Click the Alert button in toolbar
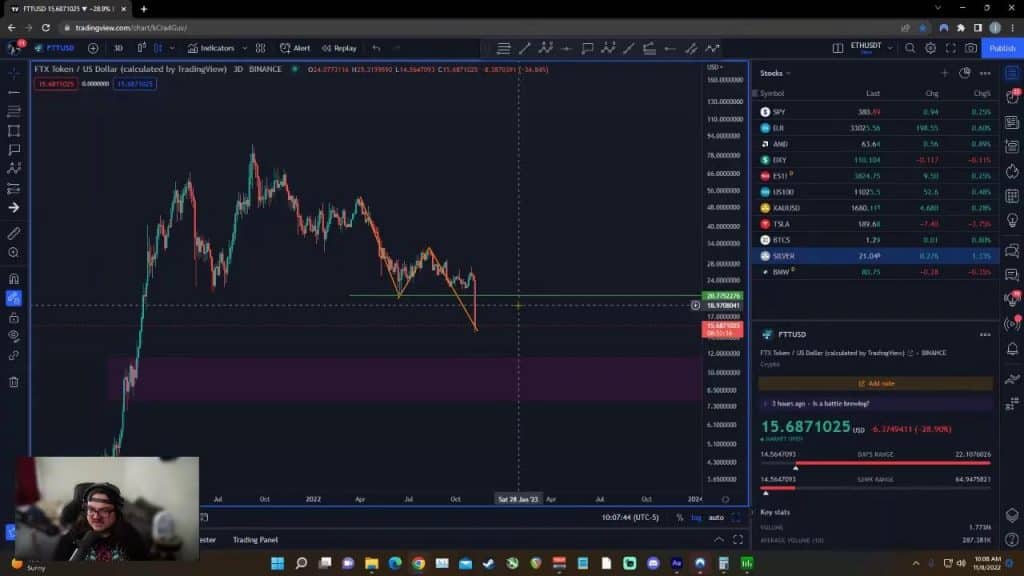Screen dimensions: 1024x576 point(295,48)
